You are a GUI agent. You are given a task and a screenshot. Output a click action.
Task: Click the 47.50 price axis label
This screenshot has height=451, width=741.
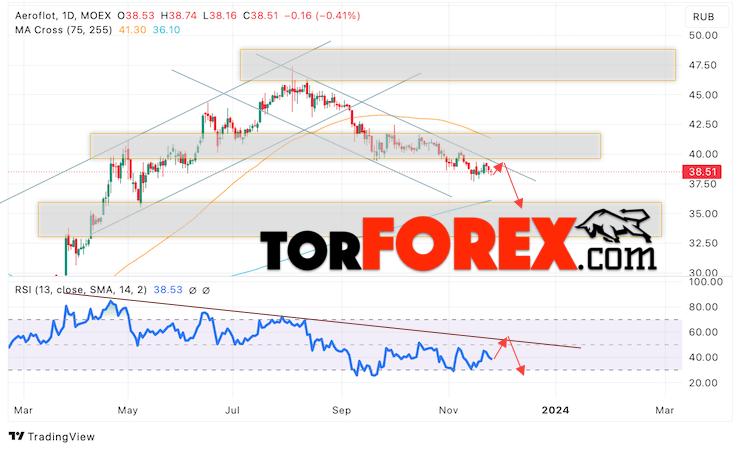703,65
